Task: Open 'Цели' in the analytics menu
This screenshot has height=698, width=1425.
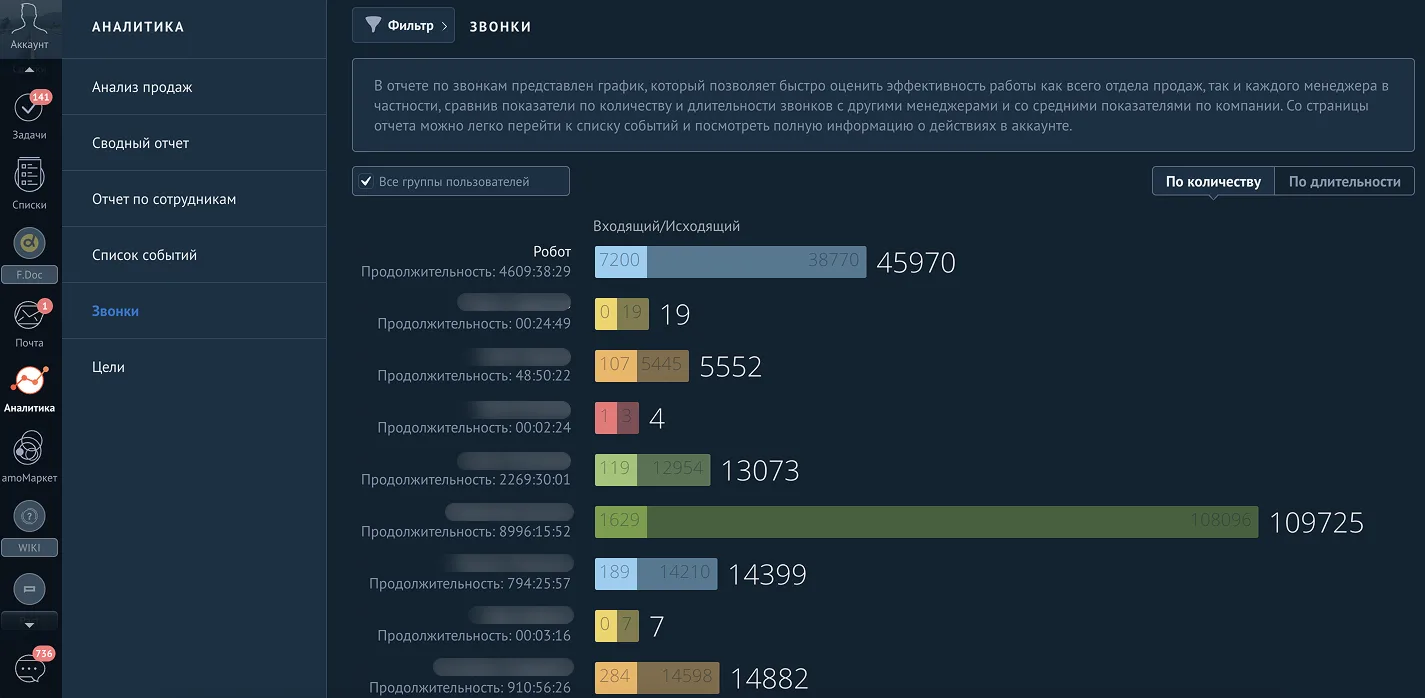Action: coord(194,367)
